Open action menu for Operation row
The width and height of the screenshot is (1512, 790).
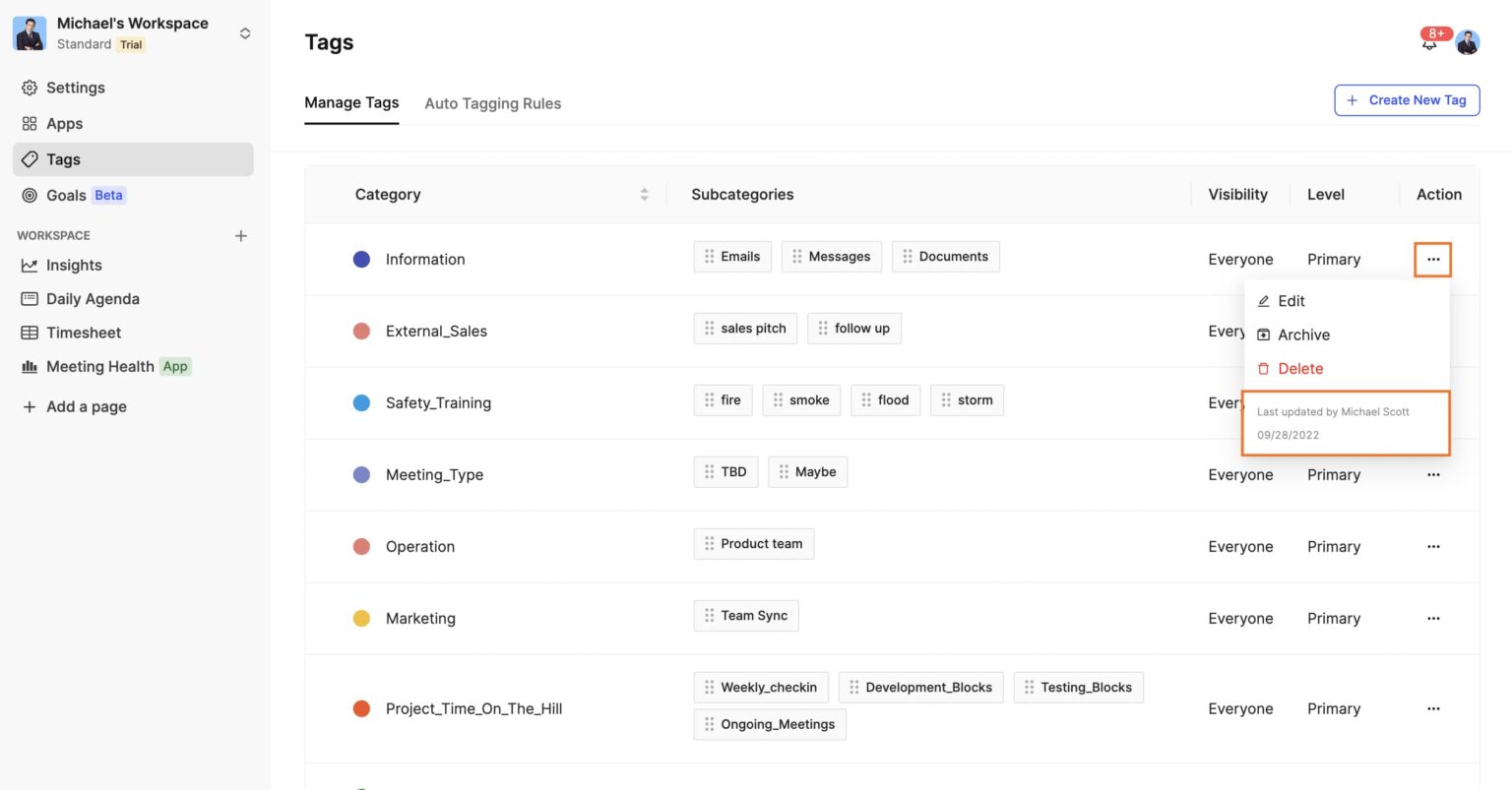[x=1433, y=547]
